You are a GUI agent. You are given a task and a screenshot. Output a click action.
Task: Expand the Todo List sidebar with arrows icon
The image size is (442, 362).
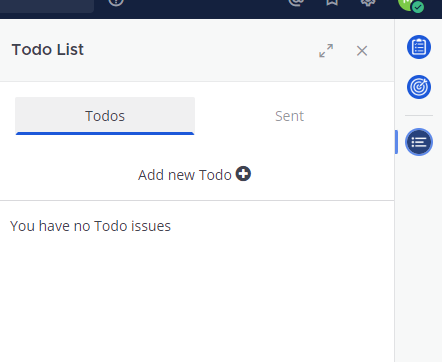[x=326, y=51]
